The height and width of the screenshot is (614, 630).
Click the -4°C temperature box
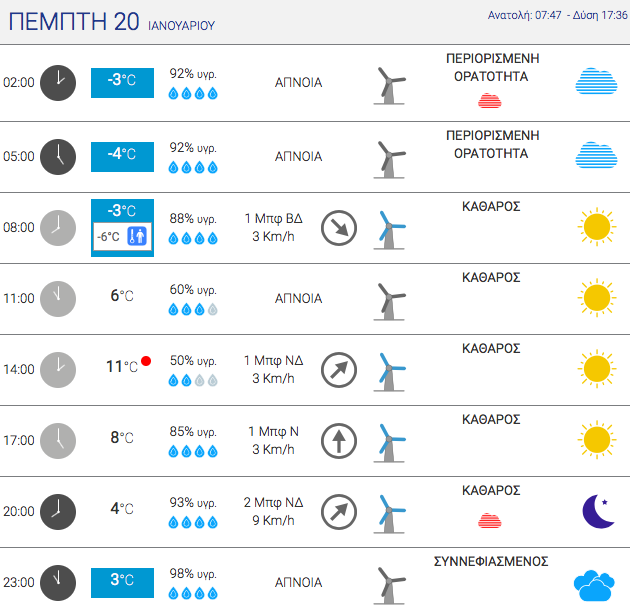coord(122,157)
